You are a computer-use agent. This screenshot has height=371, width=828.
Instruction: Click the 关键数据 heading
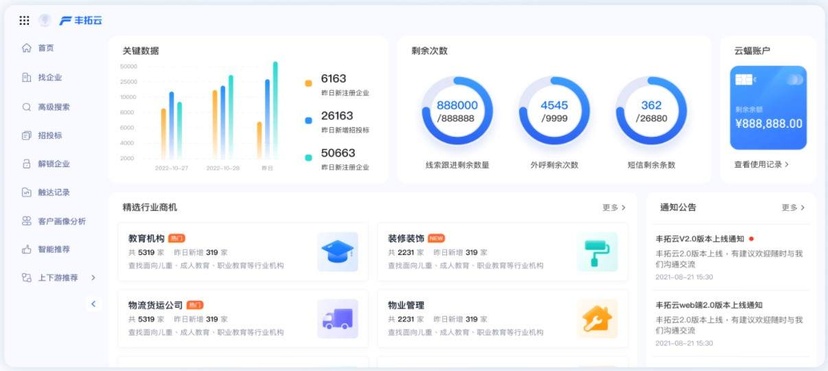(140, 51)
